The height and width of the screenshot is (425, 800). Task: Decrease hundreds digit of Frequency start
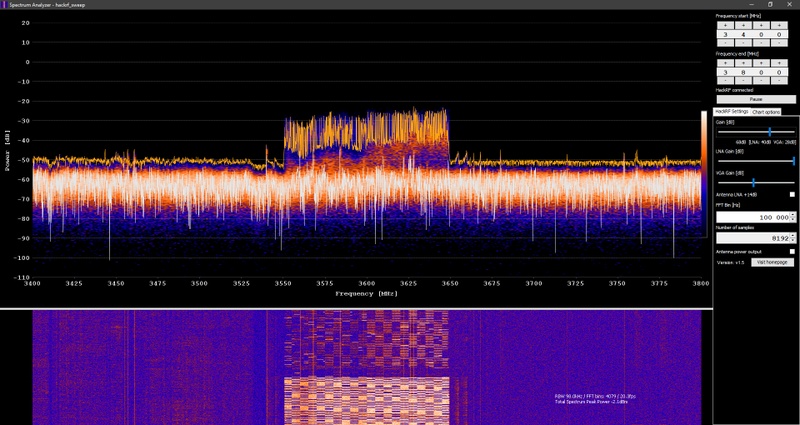click(x=743, y=43)
